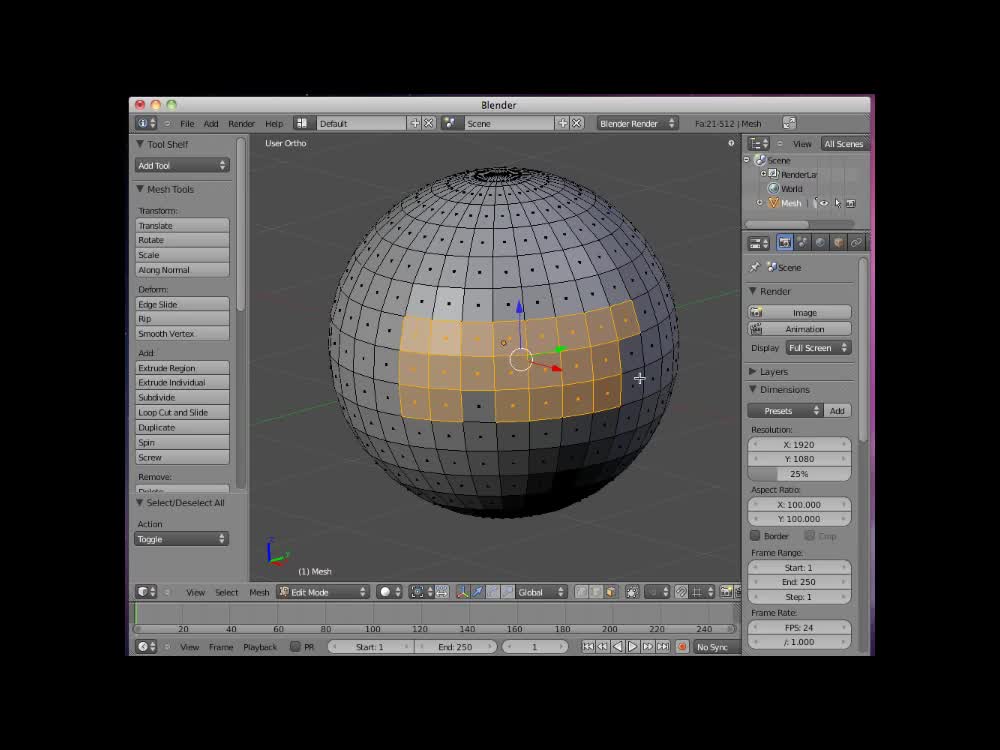The height and width of the screenshot is (750, 1000).
Task: Enable the PR checkbox in timeline header
Action: 295,647
